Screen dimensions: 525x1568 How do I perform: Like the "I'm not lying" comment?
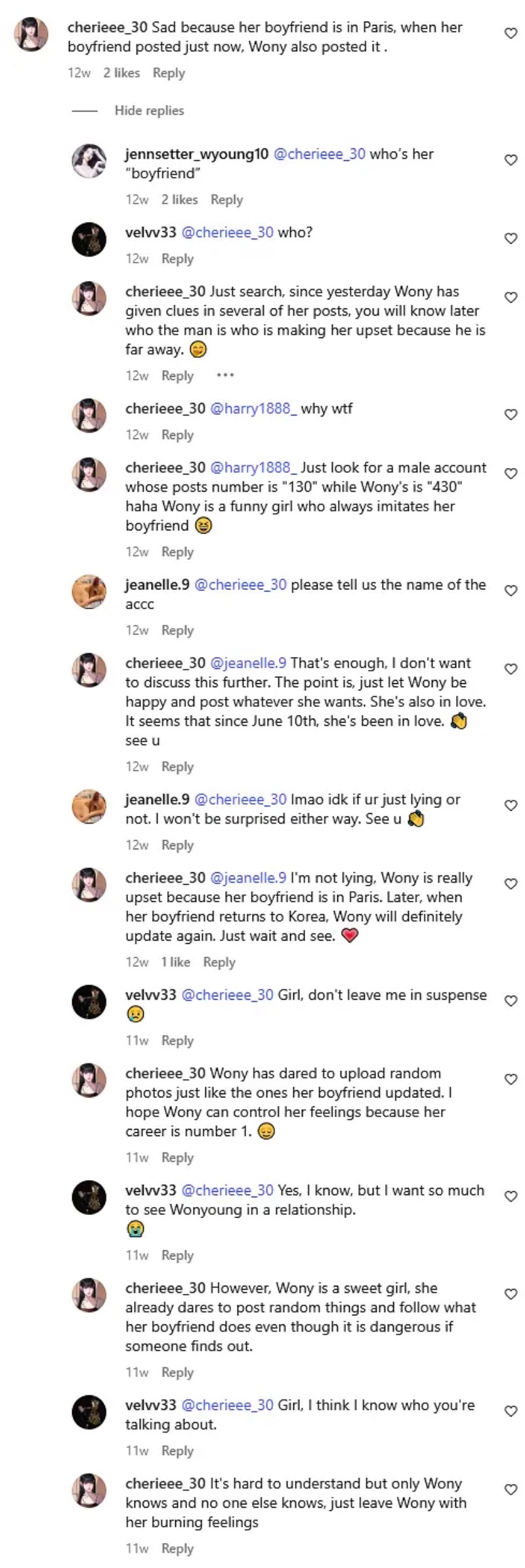[x=511, y=884]
